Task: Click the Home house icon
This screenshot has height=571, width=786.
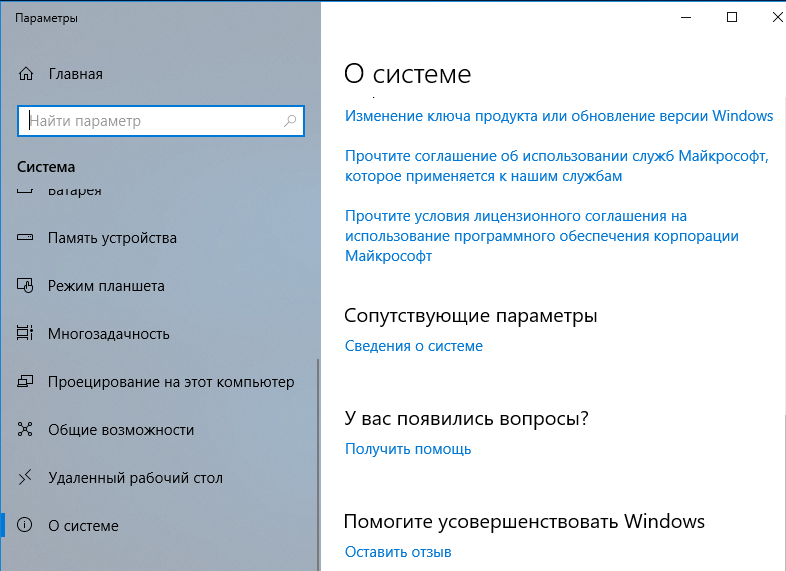Action: tap(26, 74)
